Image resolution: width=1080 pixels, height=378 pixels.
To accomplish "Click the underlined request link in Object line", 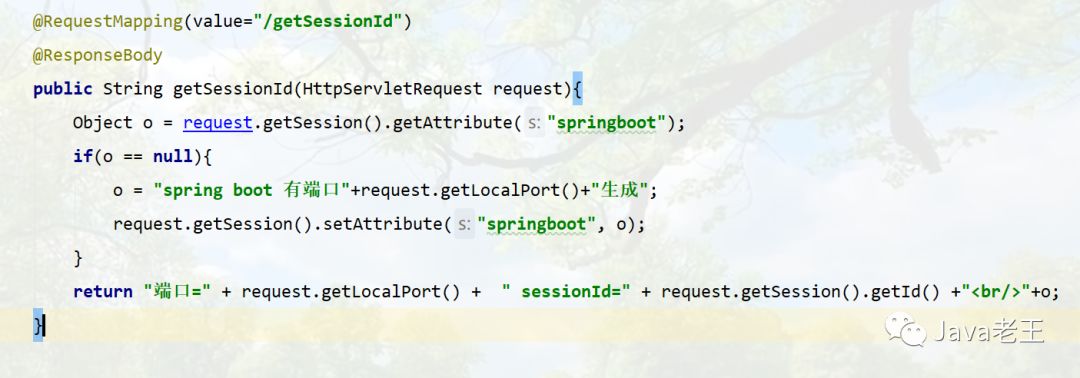I will 218,123.
